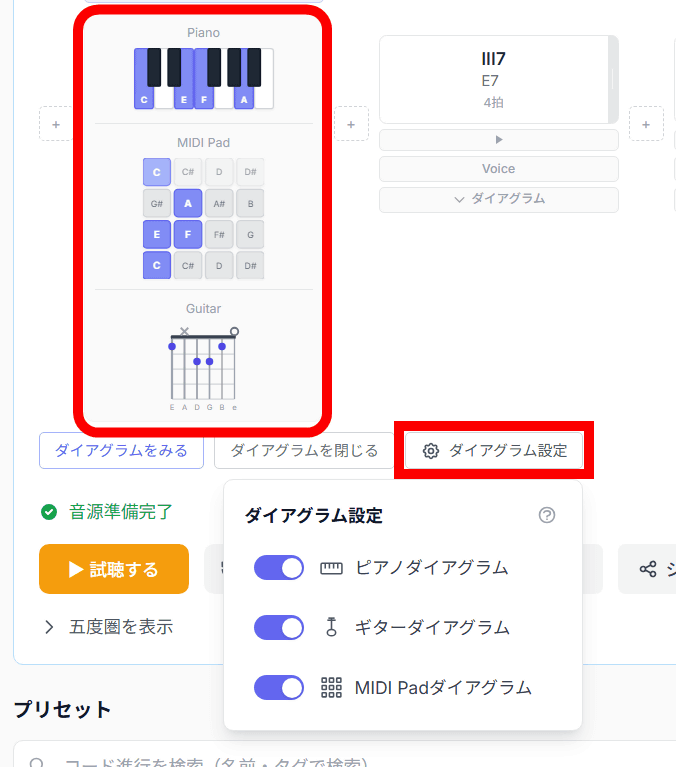Screen dimensions: 676x767
Task: Click the guitar icon in settings
Action: coord(331,628)
